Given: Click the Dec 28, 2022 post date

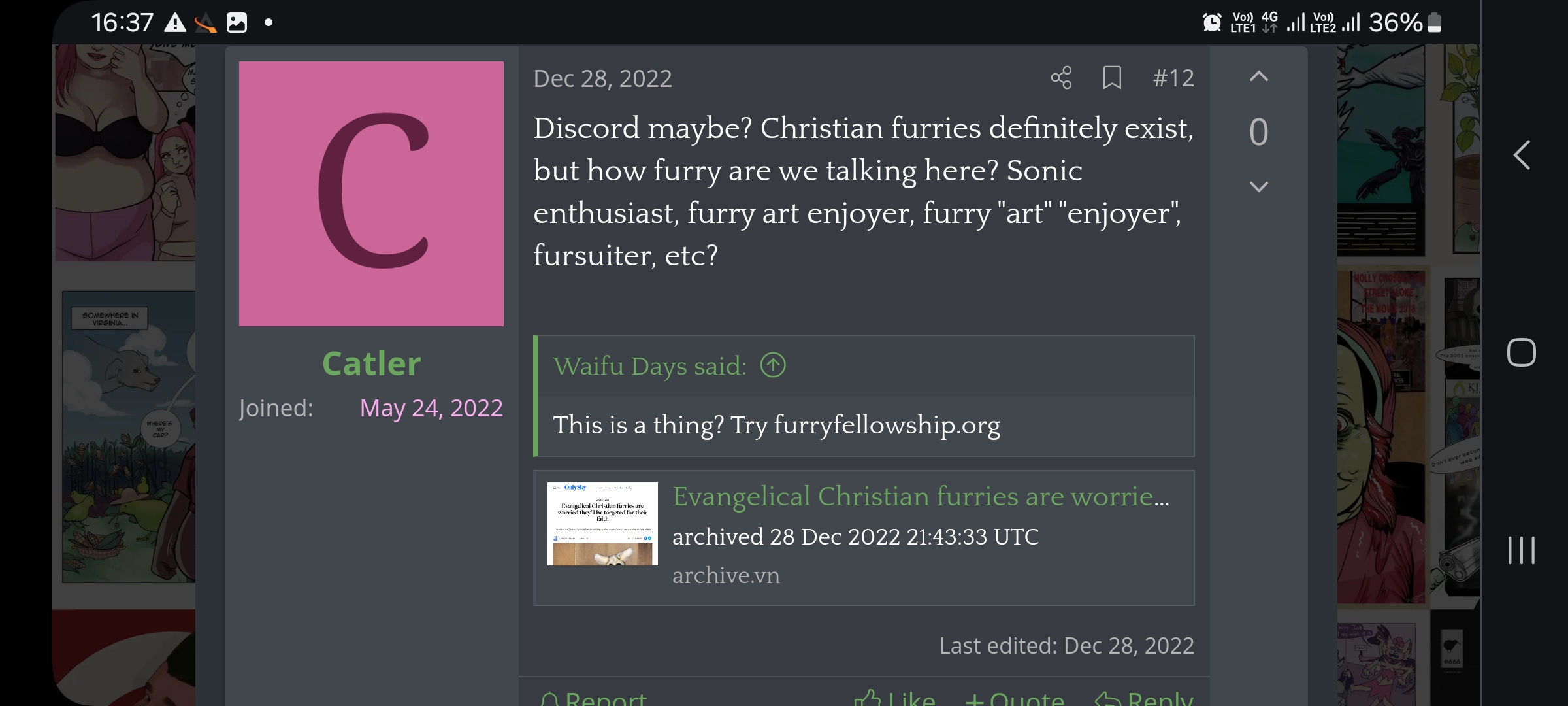Looking at the screenshot, I should [602, 78].
